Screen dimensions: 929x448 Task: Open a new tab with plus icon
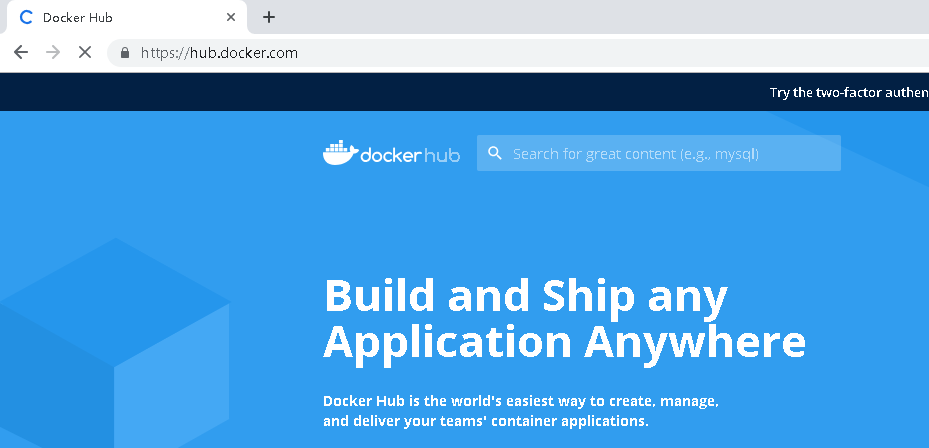[269, 17]
